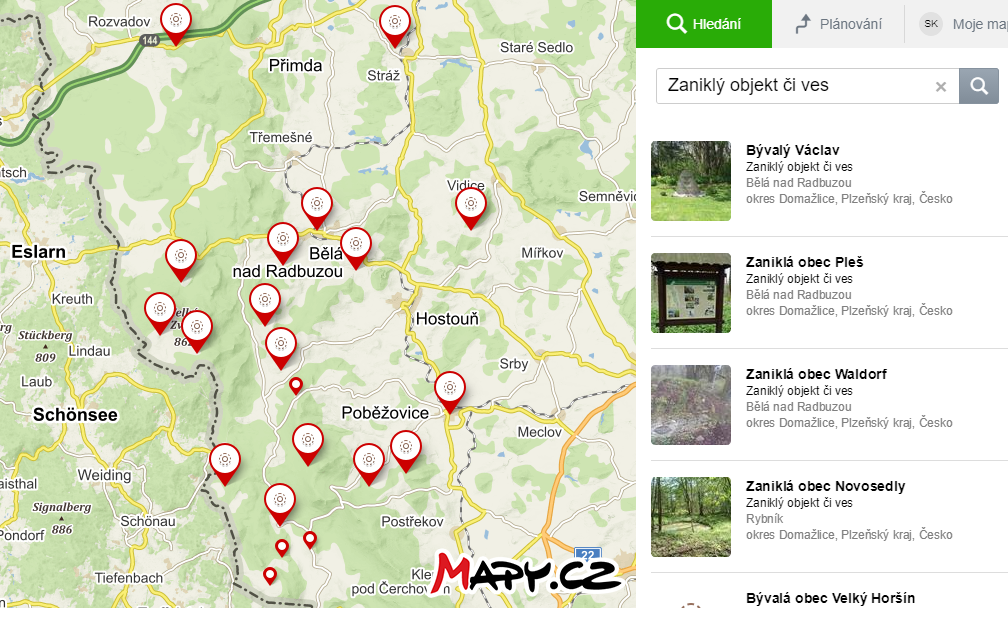Open the result 'Bývalá obec Velký Horšín'

point(829,598)
